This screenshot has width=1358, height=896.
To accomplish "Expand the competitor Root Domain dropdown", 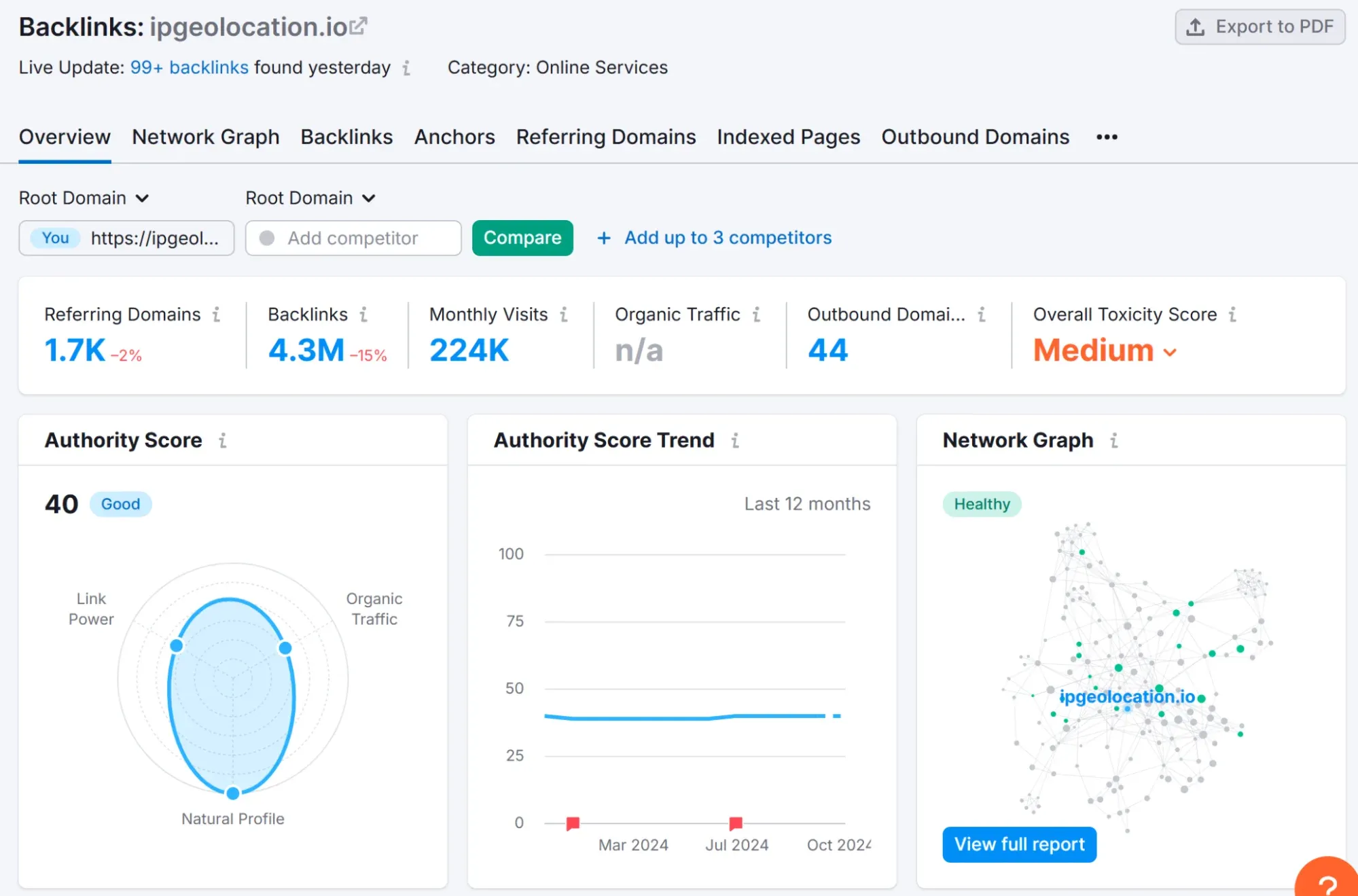I will tap(310, 198).
